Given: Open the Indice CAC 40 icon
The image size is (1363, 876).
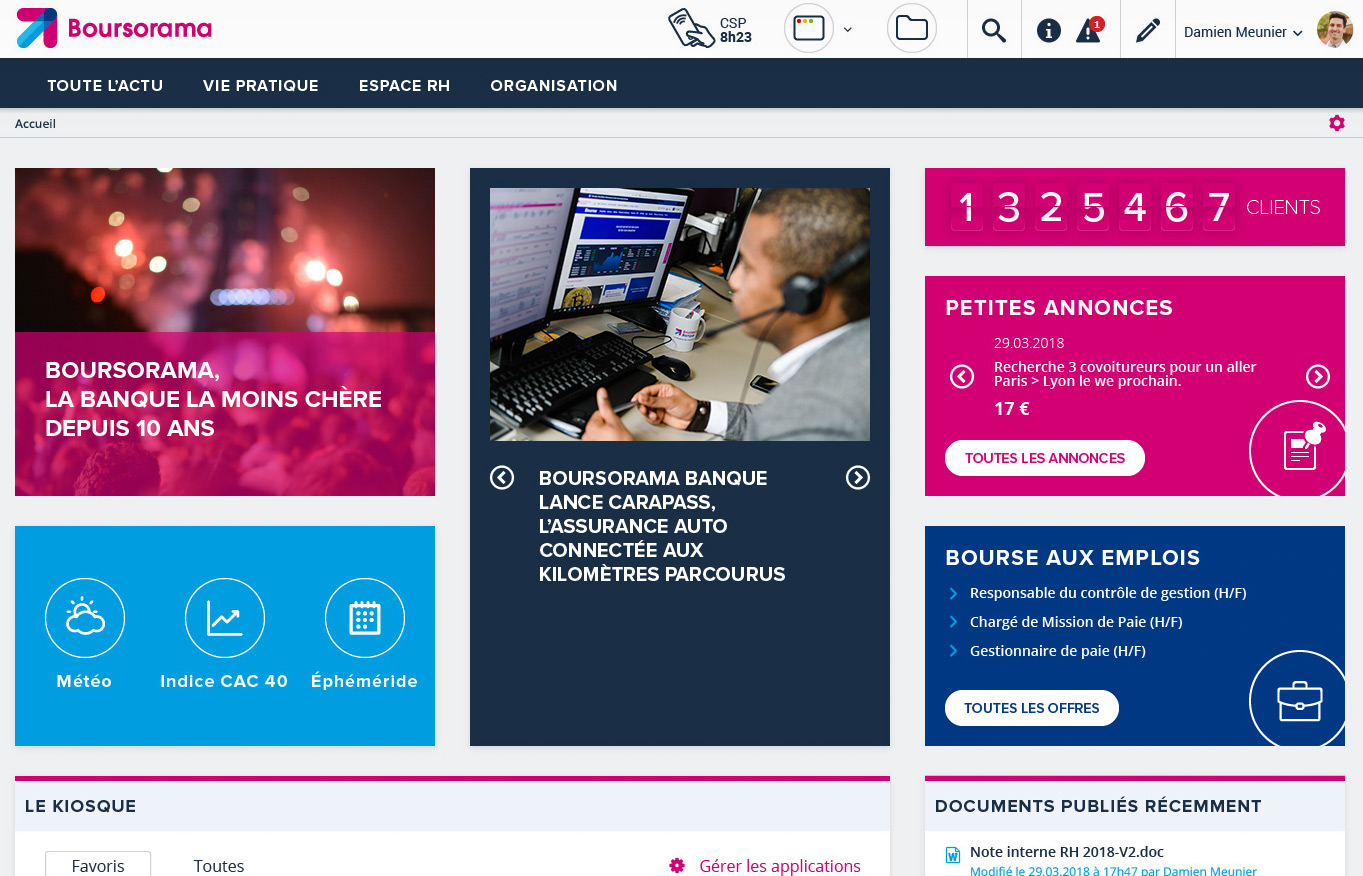Looking at the screenshot, I should coord(225,618).
